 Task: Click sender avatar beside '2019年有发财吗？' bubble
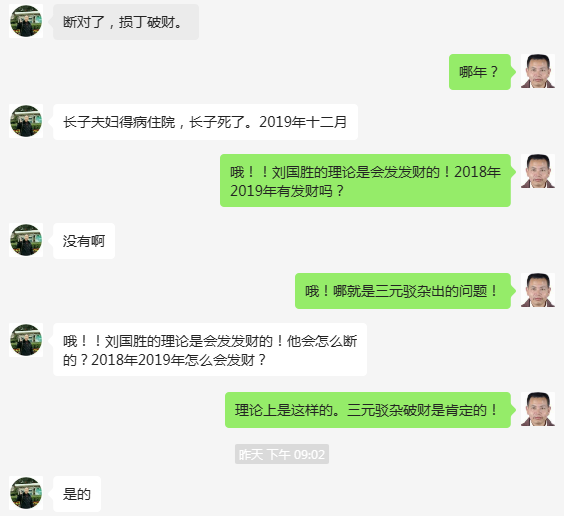(x=538, y=171)
